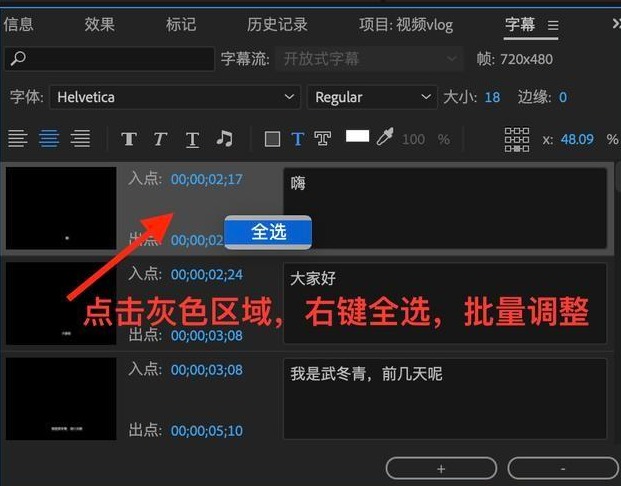Switch to the 历史记录 tab
The height and width of the screenshot is (486, 621).
[276, 24]
